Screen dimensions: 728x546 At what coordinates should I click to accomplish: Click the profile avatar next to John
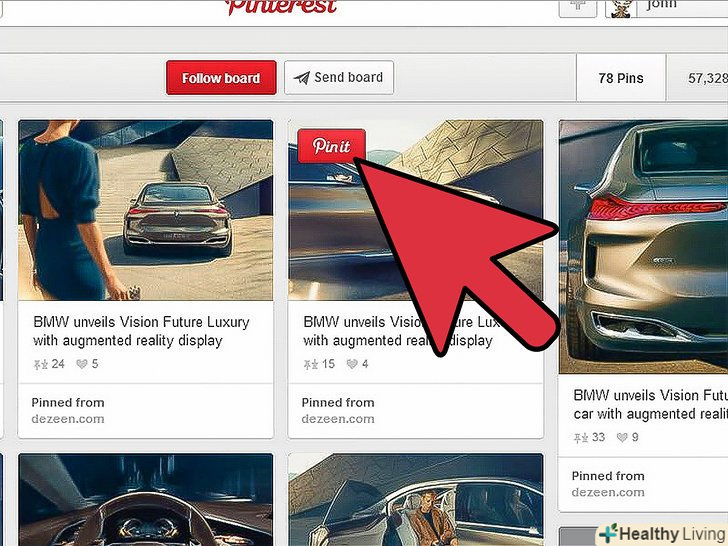click(621, 8)
